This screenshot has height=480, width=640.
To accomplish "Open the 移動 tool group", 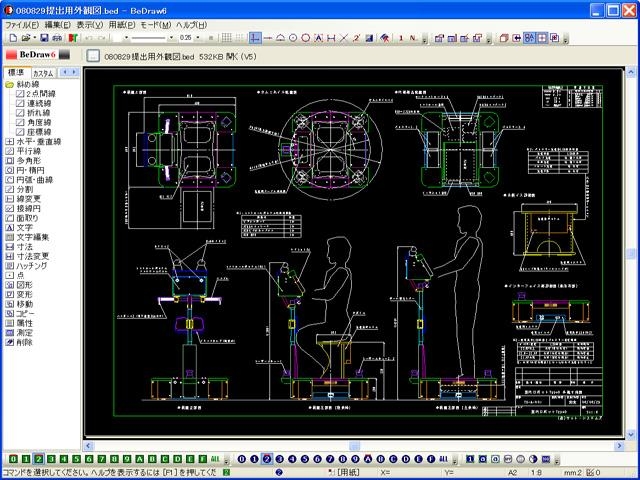I will tap(19, 304).
